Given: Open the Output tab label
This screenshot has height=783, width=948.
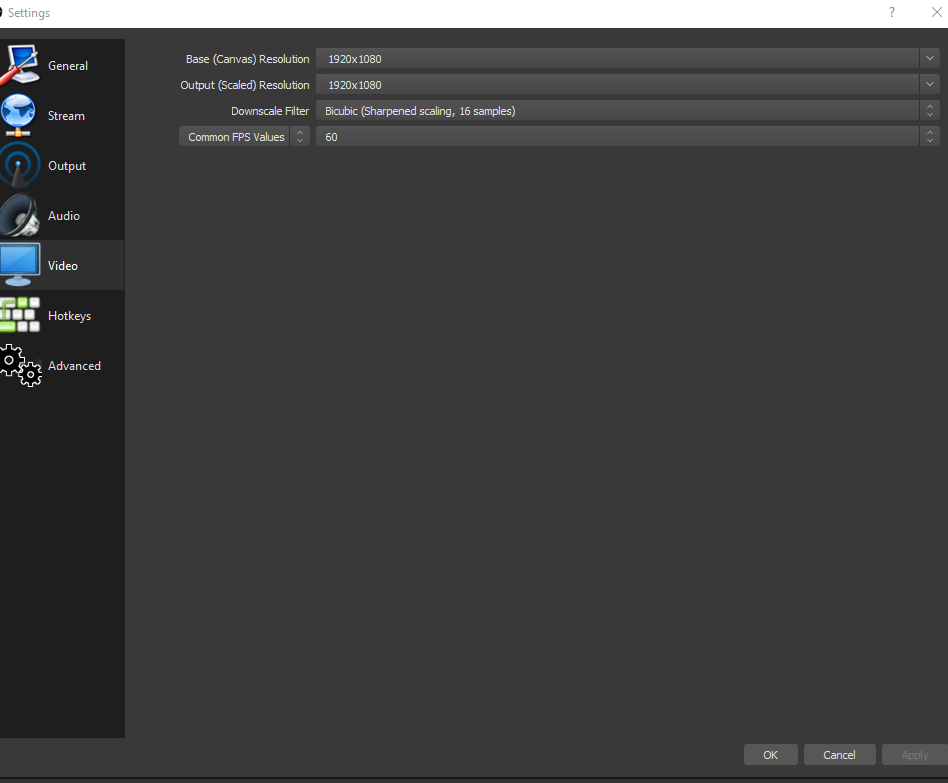Looking at the screenshot, I should 67,166.
